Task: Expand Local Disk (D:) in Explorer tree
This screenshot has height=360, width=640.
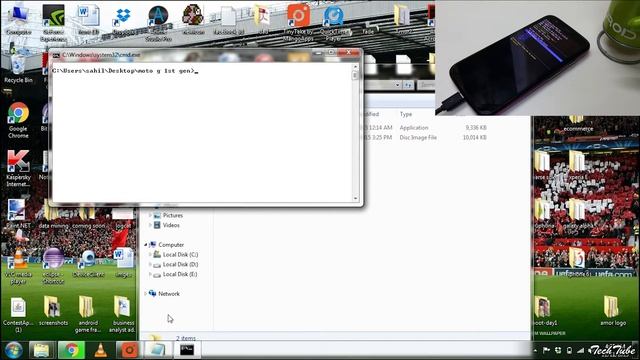Action: coord(151,264)
